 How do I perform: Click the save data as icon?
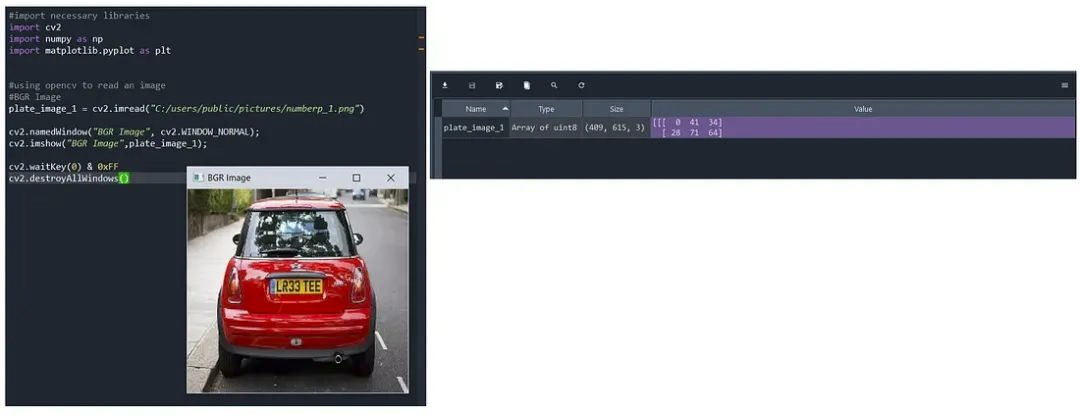click(x=499, y=85)
